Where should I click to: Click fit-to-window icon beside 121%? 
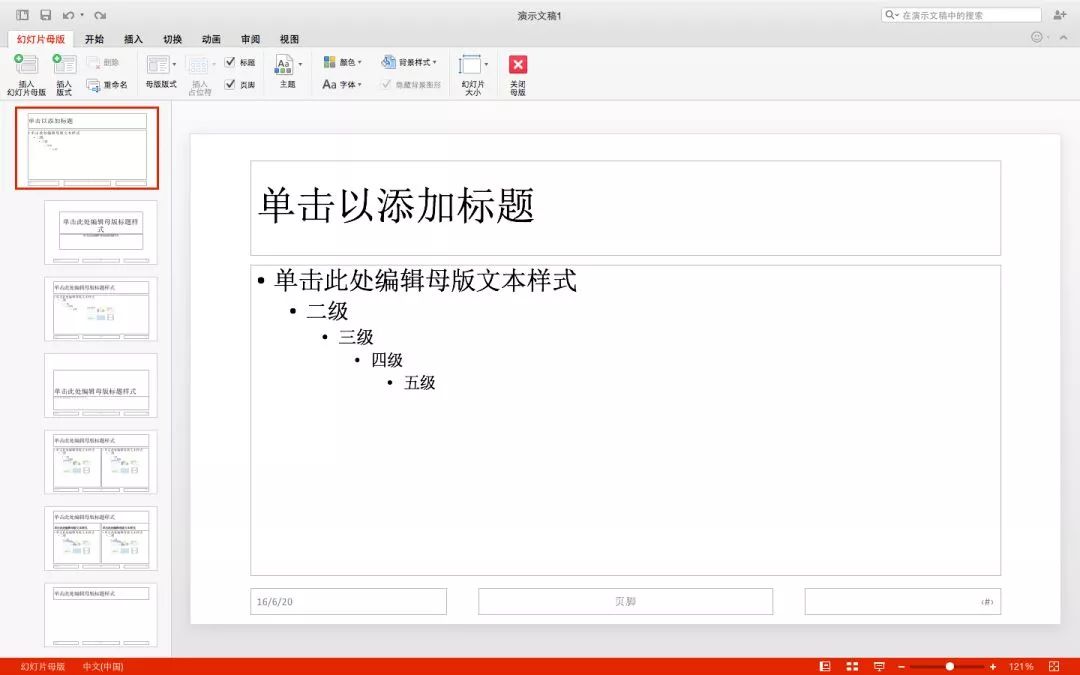point(1053,666)
